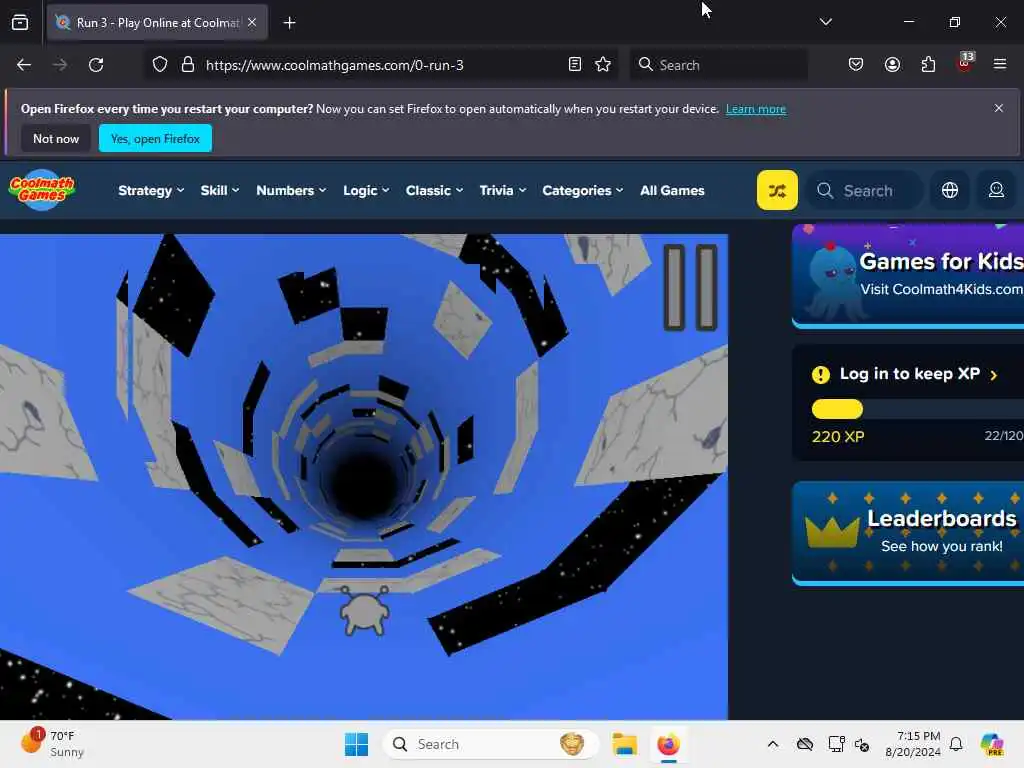Open recent browsing Firefox View icon
Image resolution: width=1024 pixels, height=768 pixels.
pos(20,23)
